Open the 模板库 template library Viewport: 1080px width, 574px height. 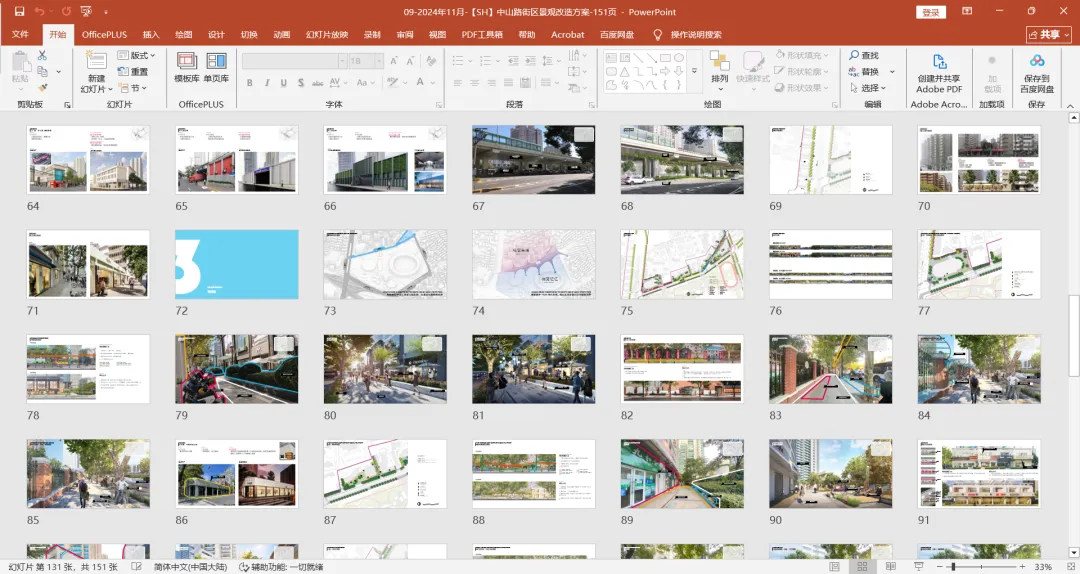187,67
